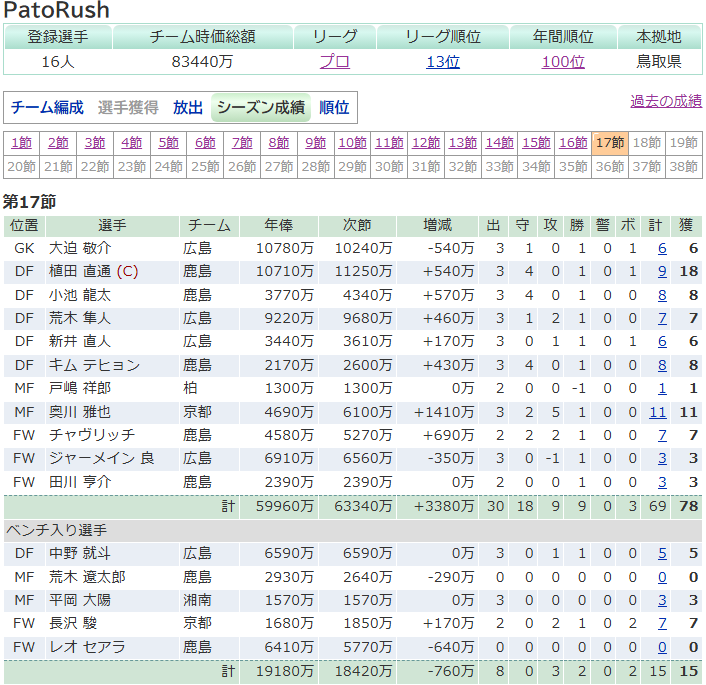Switch to 選手獲得 tab
The width and height of the screenshot is (706, 685).
coord(128,108)
